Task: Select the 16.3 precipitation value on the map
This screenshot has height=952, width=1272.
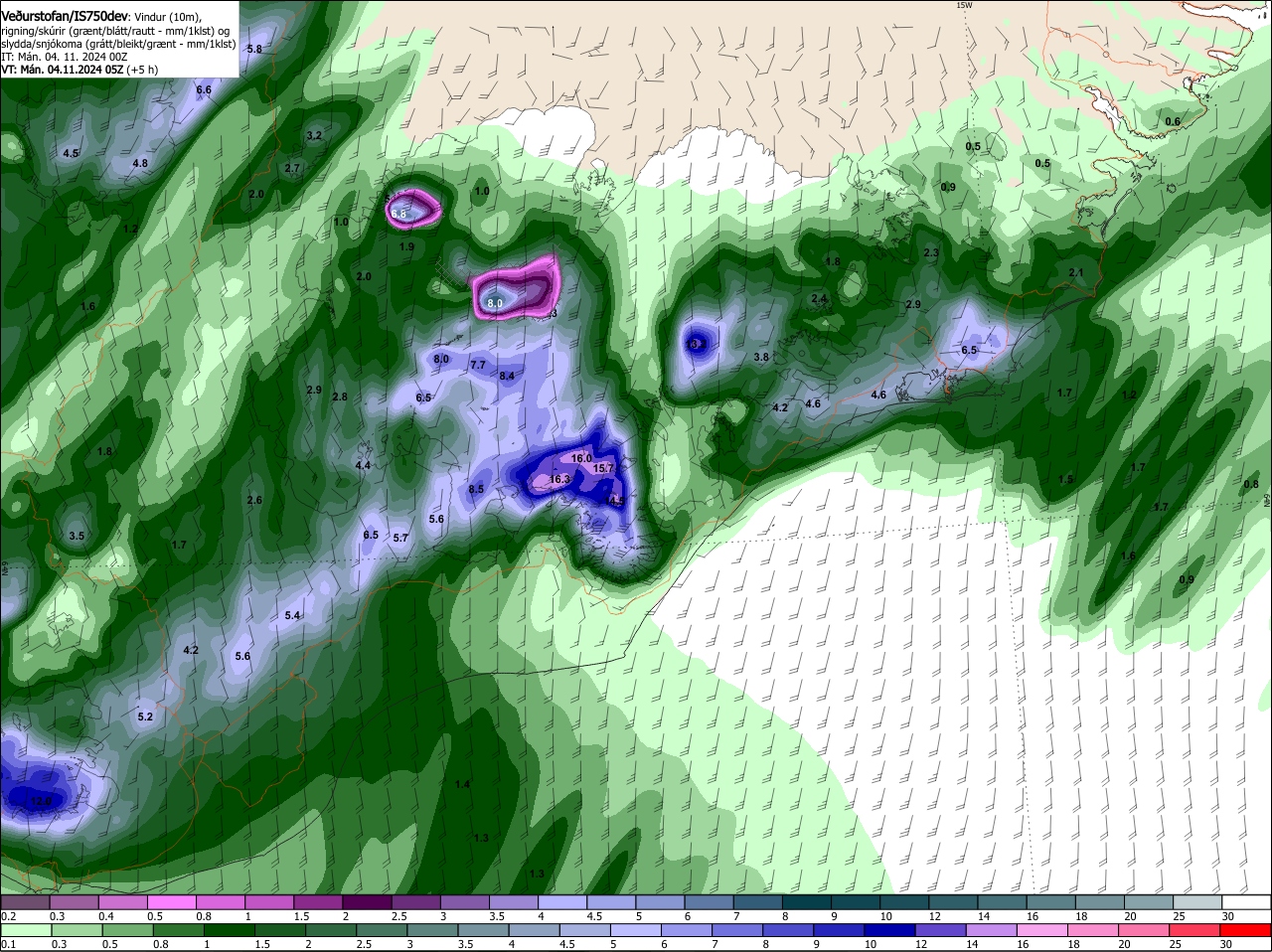Action: pyautogui.click(x=559, y=479)
